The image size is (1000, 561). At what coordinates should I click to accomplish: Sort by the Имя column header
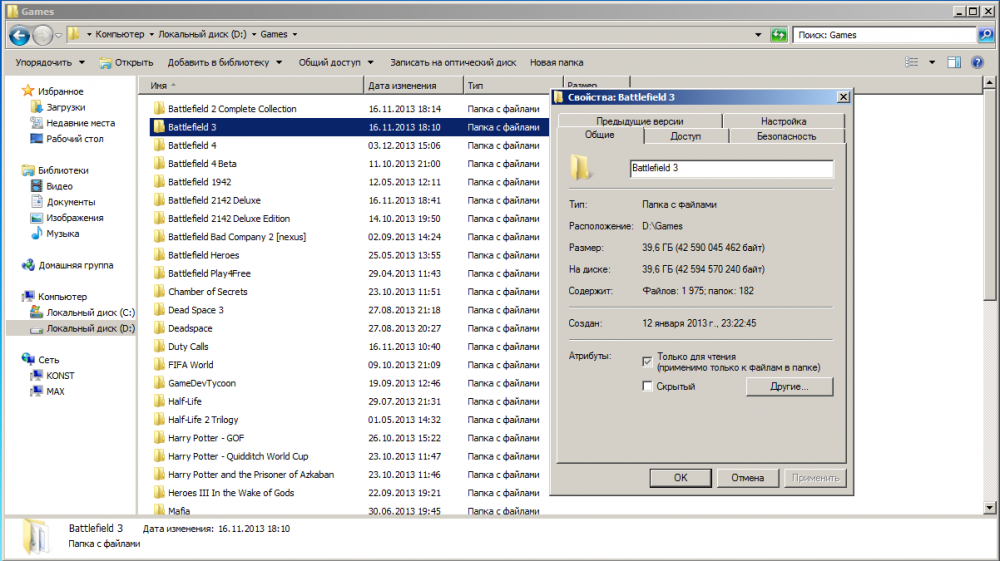click(x=251, y=85)
